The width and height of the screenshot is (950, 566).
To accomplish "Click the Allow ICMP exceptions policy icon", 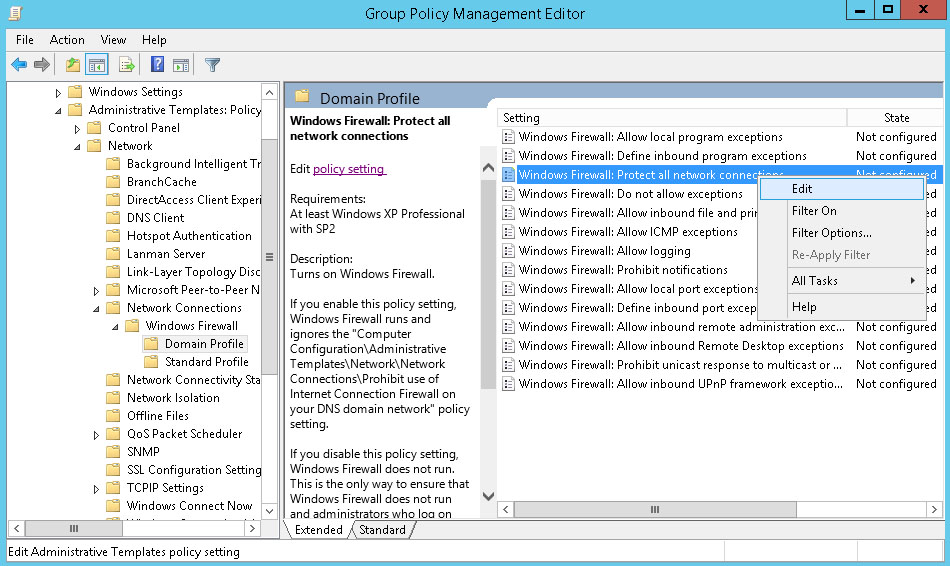I will [509, 232].
